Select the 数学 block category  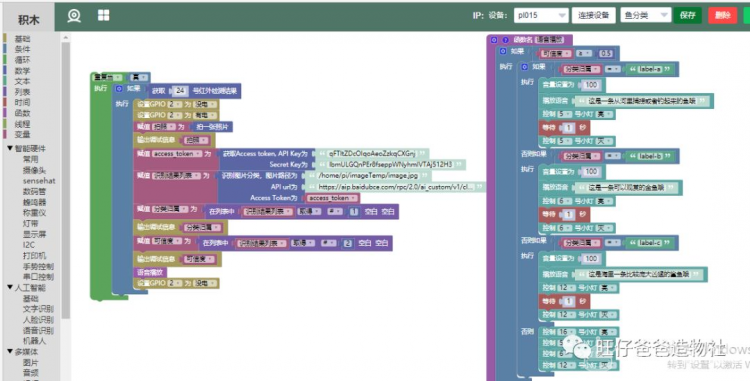22,71
